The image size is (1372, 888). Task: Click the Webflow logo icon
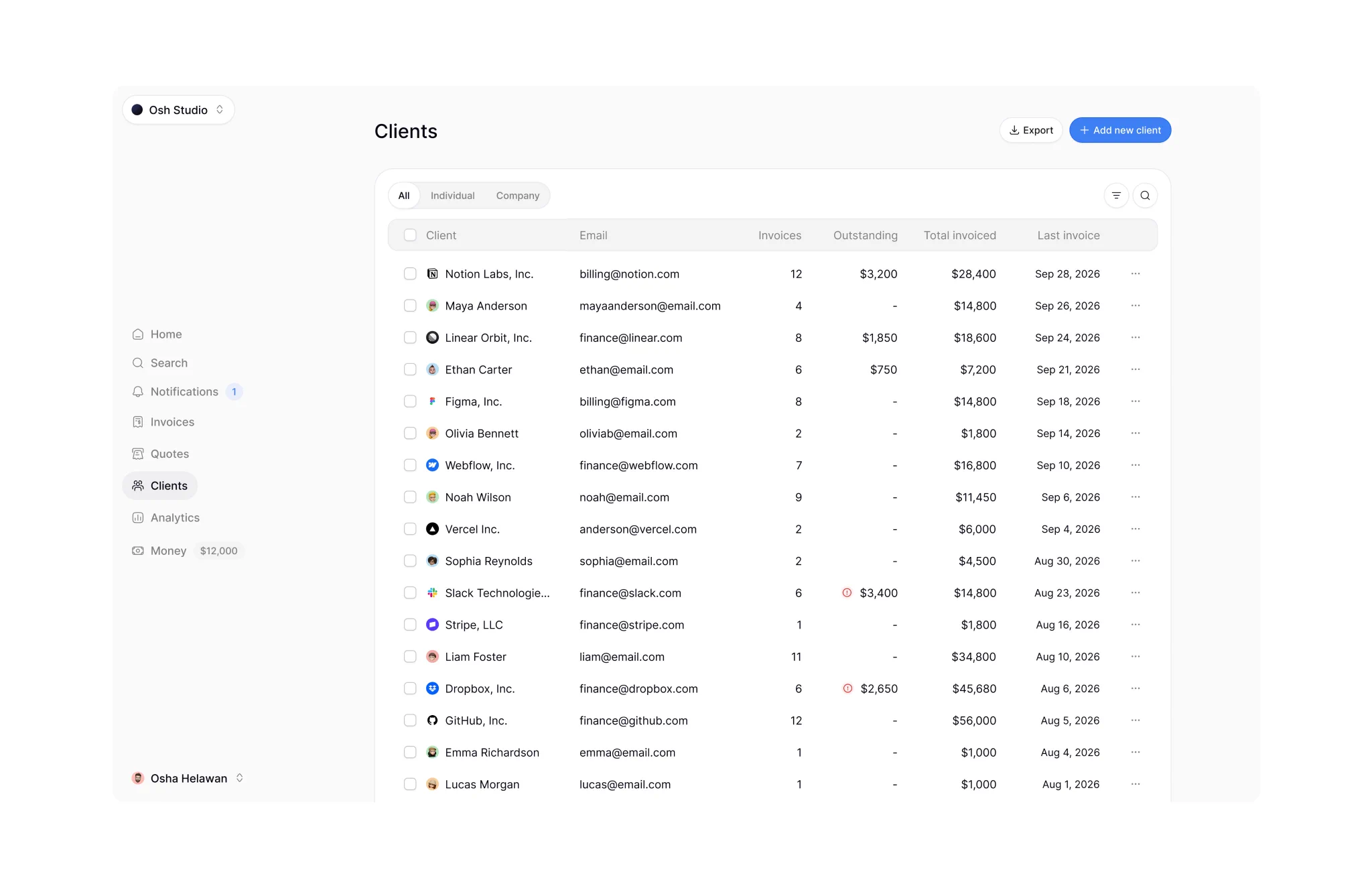point(432,465)
